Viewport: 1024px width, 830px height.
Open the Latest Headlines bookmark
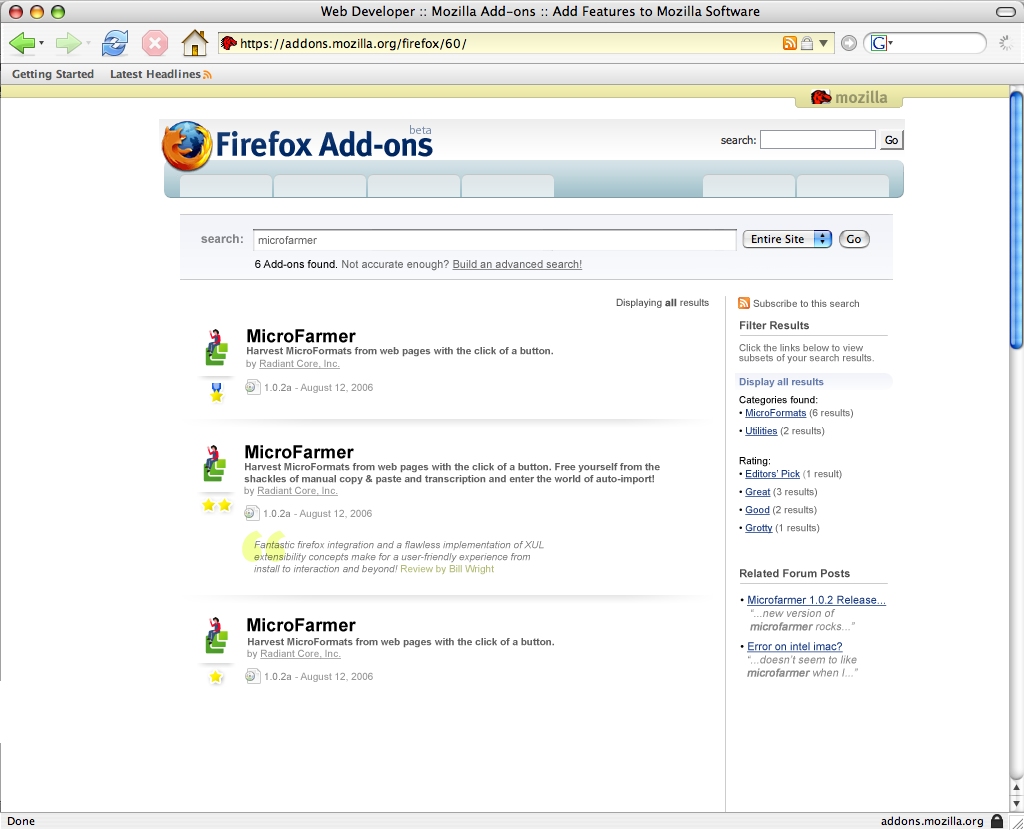(x=161, y=74)
